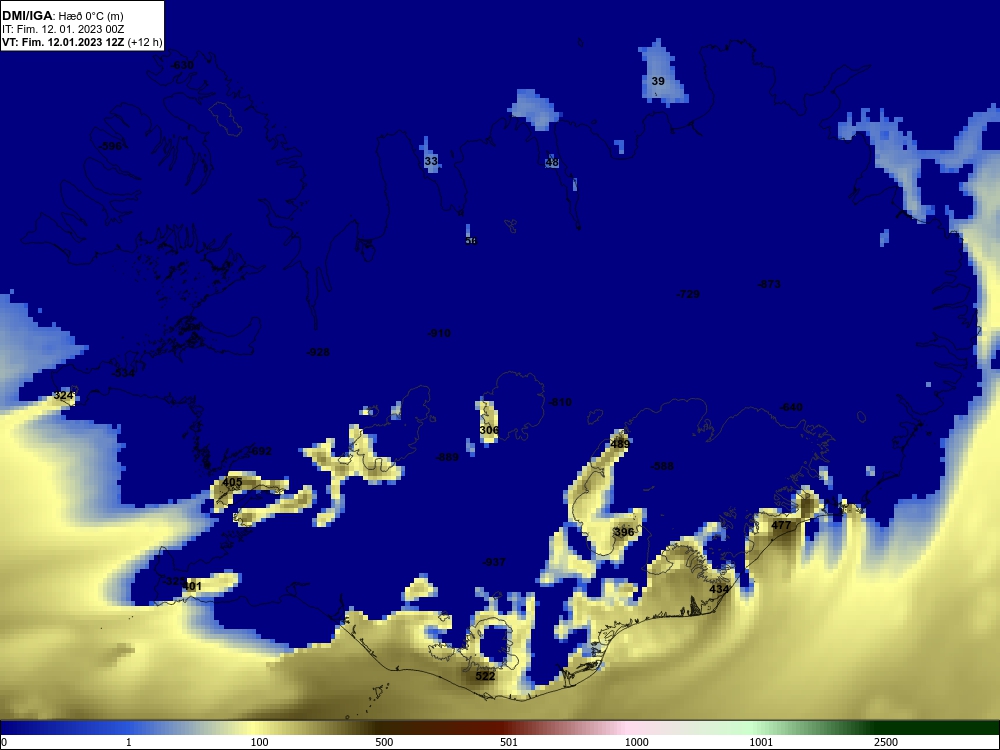This screenshot has width=1000, height=750.
Task: Click the value -873 on the map
Action: (x=768, y=284)
